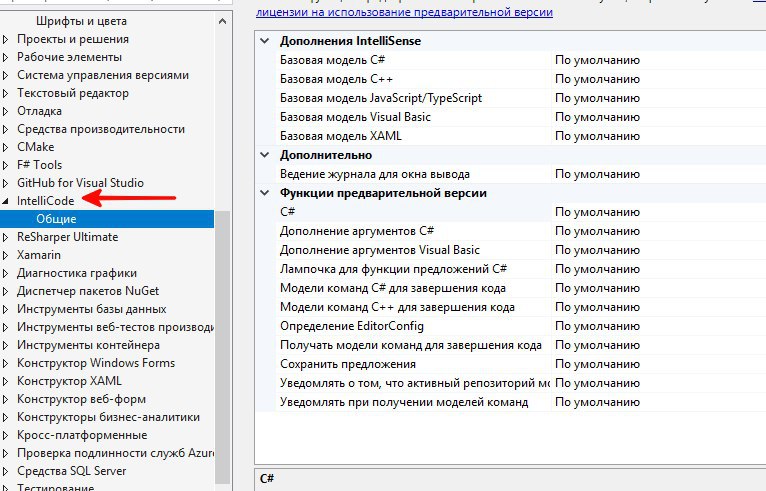
Task: Expand GitHub for Visual Studio node
Action: coord(5,183)
